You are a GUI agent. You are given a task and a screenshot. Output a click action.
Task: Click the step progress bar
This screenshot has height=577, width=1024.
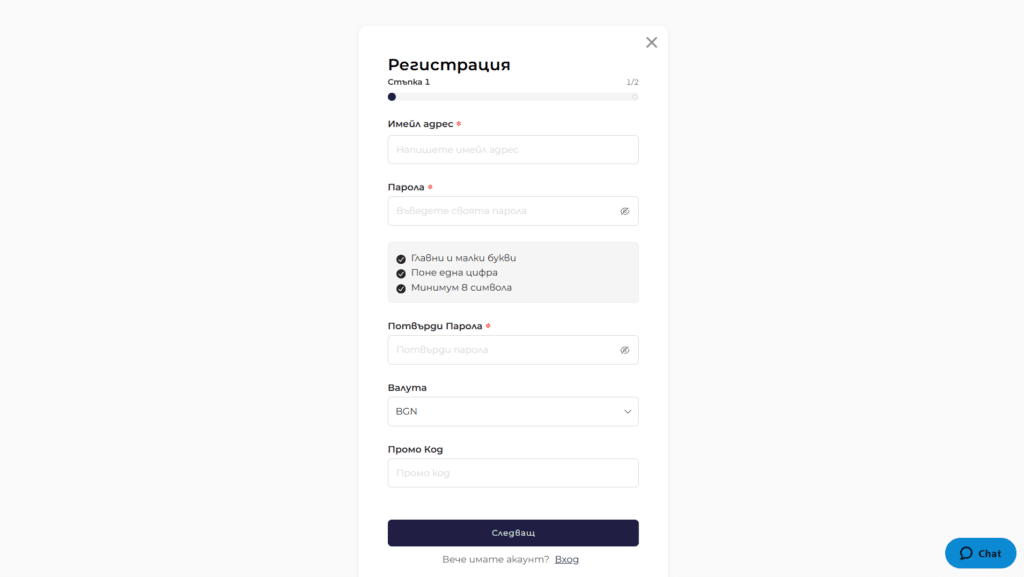click(513, 97)
